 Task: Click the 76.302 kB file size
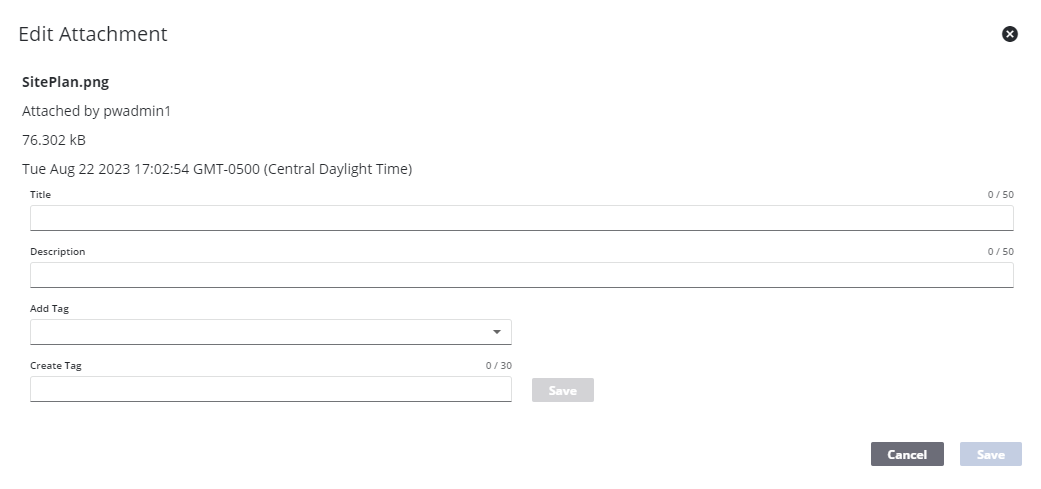pos(54,140)
